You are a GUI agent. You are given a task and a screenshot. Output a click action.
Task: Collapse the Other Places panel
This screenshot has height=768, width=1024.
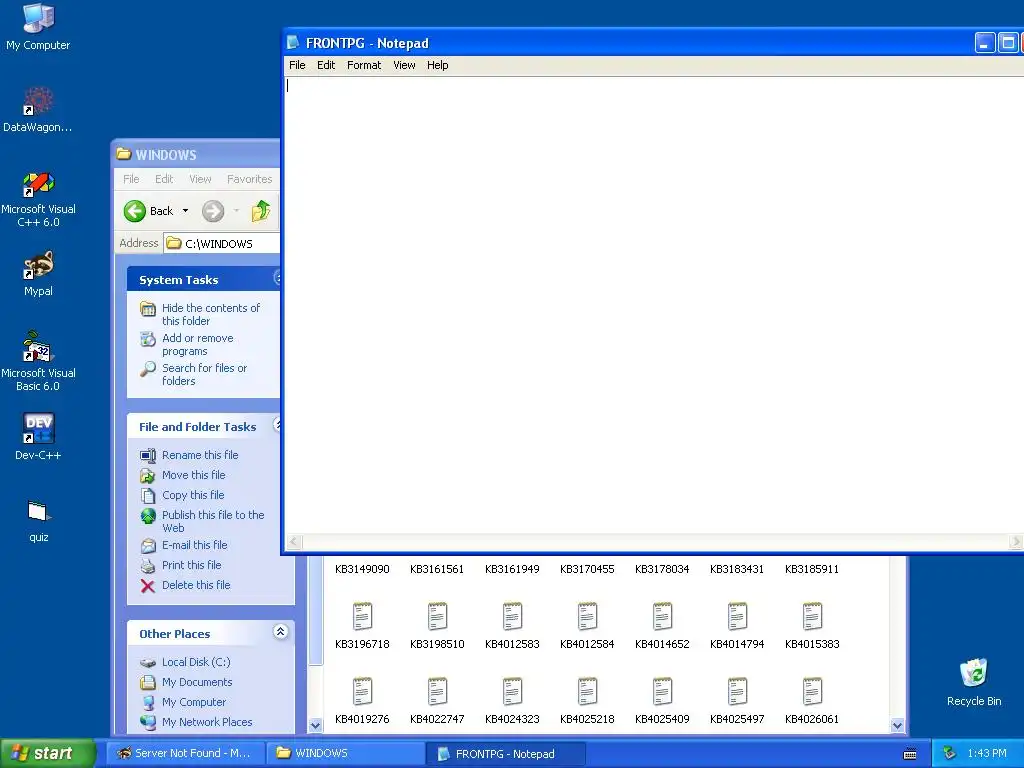tap(280, 632)
